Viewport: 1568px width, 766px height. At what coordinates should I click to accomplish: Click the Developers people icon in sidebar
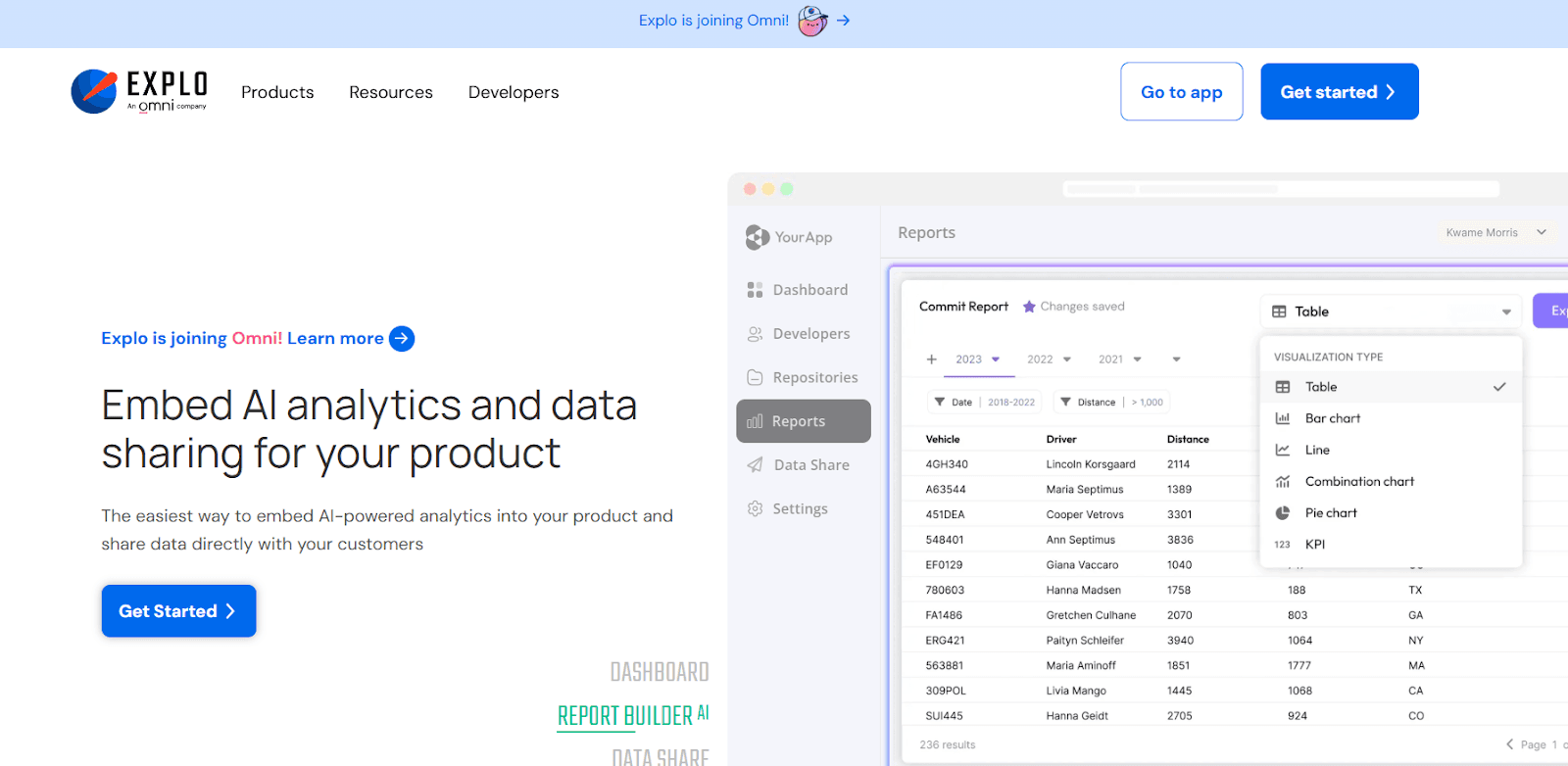coord(755,334)
